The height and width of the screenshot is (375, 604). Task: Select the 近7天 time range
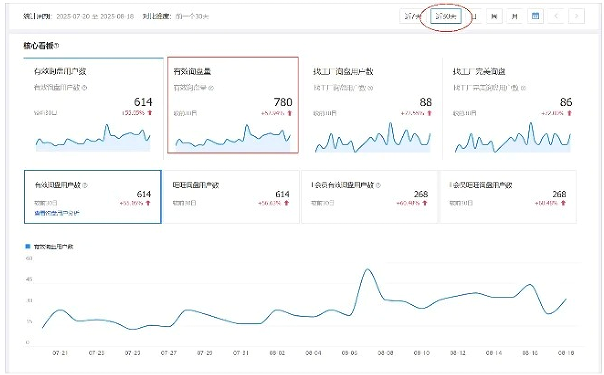(412, 16)
